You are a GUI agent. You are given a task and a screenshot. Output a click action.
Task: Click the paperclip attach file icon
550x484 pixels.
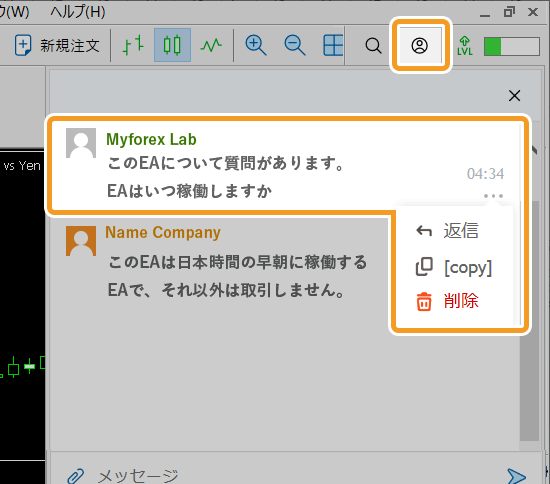coord(76,476)
